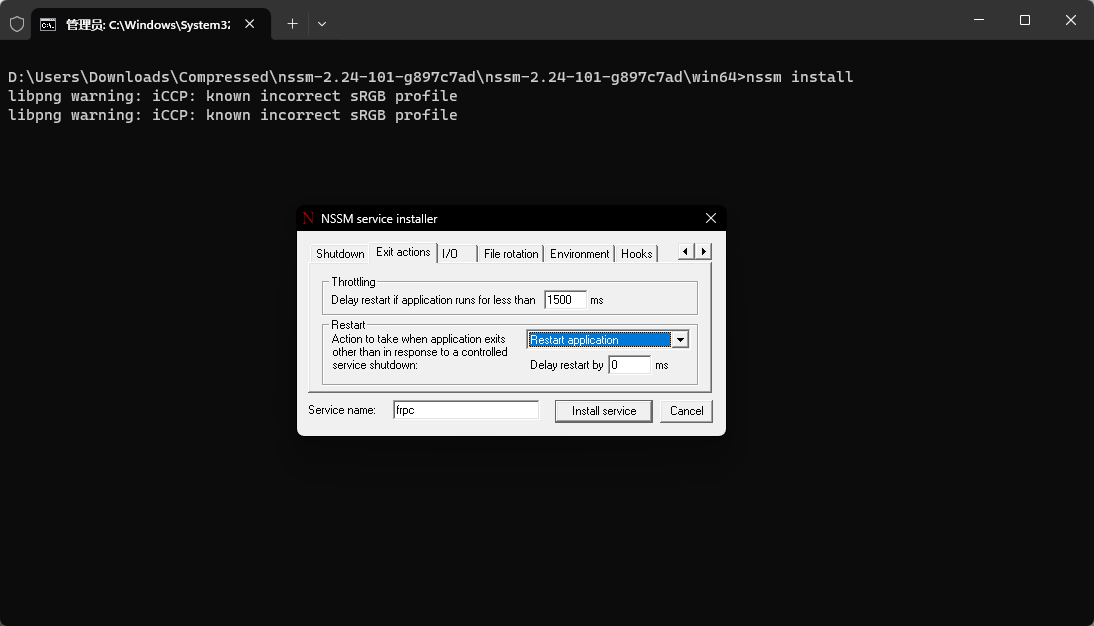Click the 'Service name:' label

342,410
